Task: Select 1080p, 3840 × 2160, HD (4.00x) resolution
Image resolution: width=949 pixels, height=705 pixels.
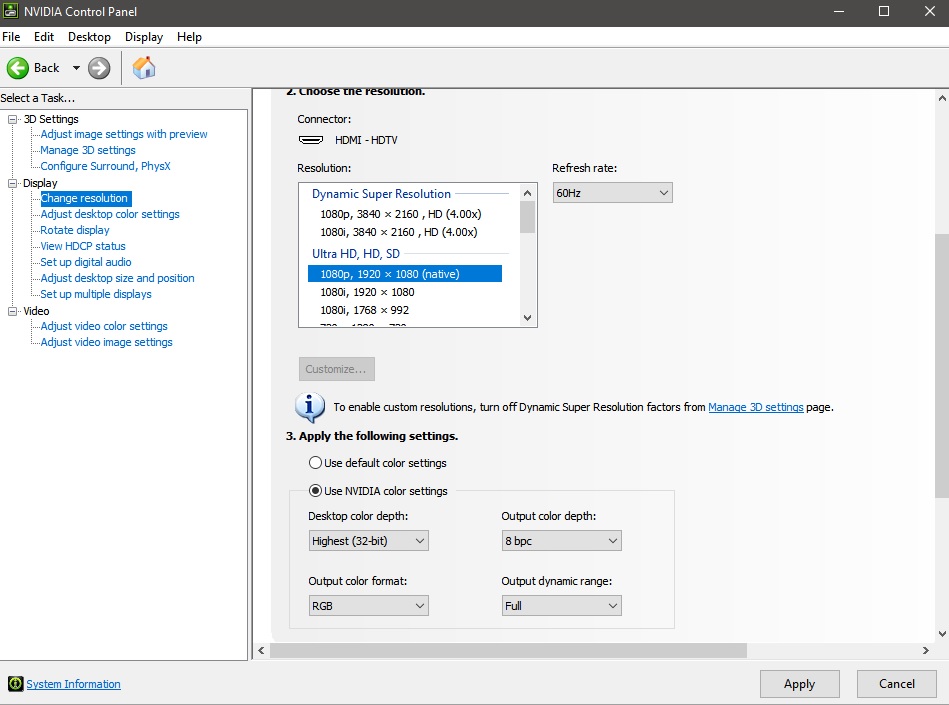Action: 401,214
